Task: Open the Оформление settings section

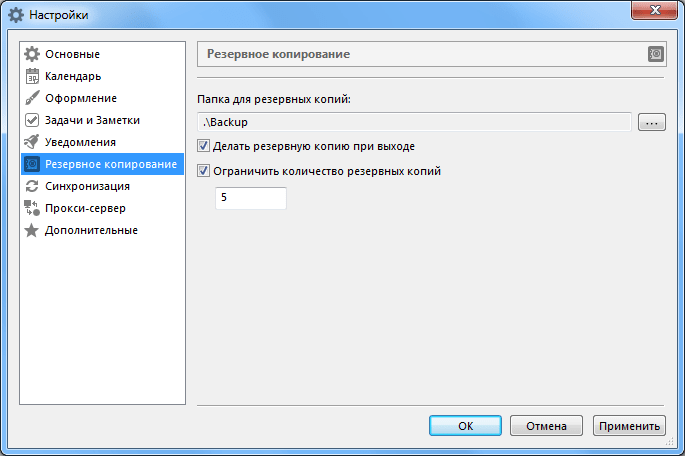Action: [103, 98]
